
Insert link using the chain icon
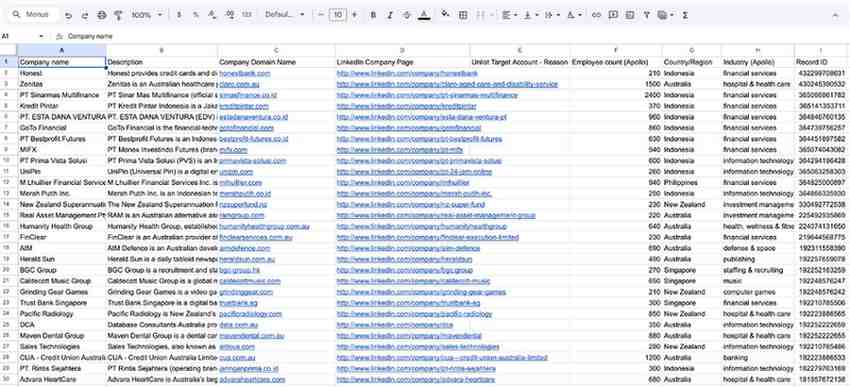click(x=596, y=15)
